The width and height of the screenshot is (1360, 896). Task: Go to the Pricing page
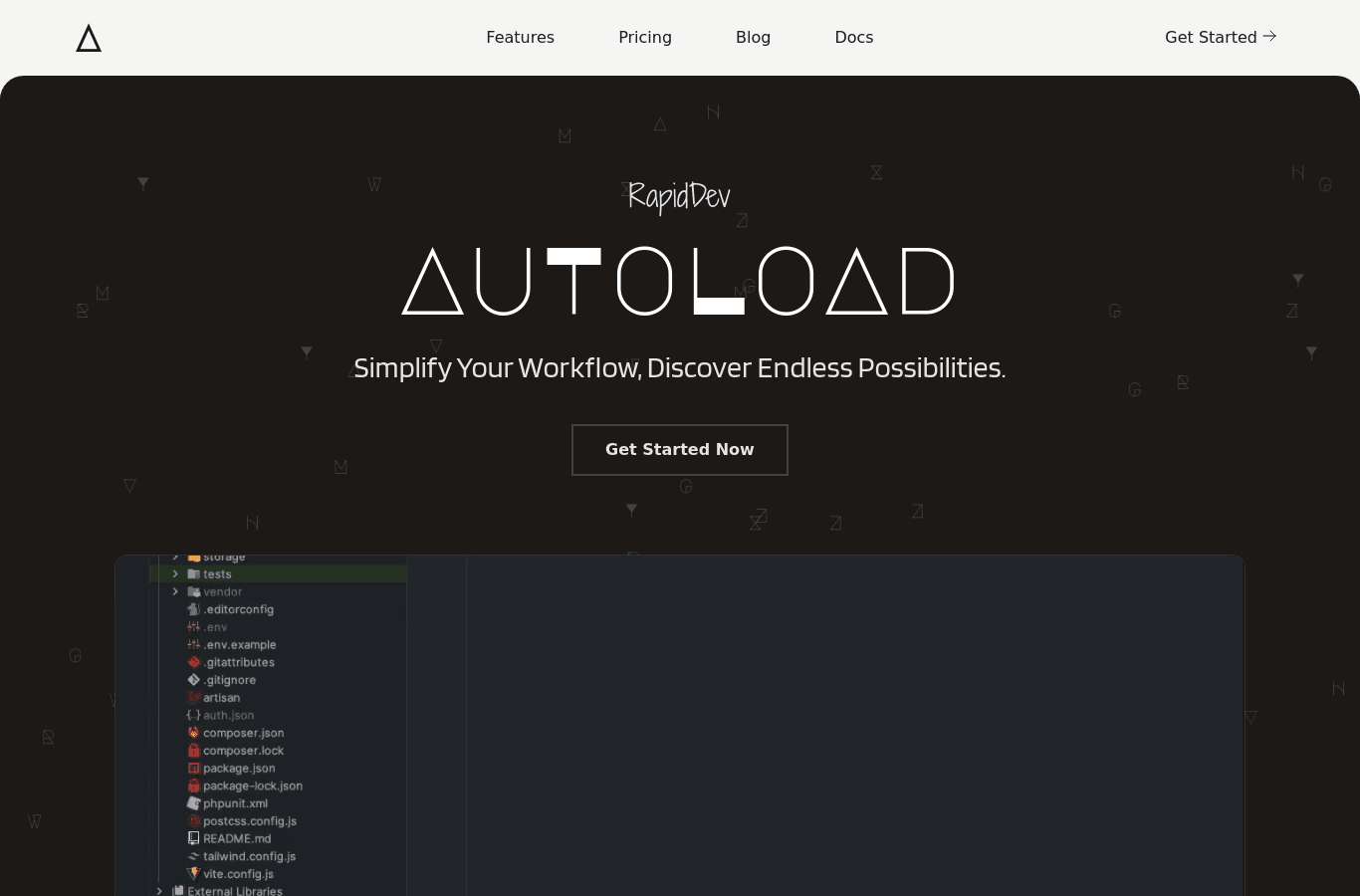coord(645,37)
